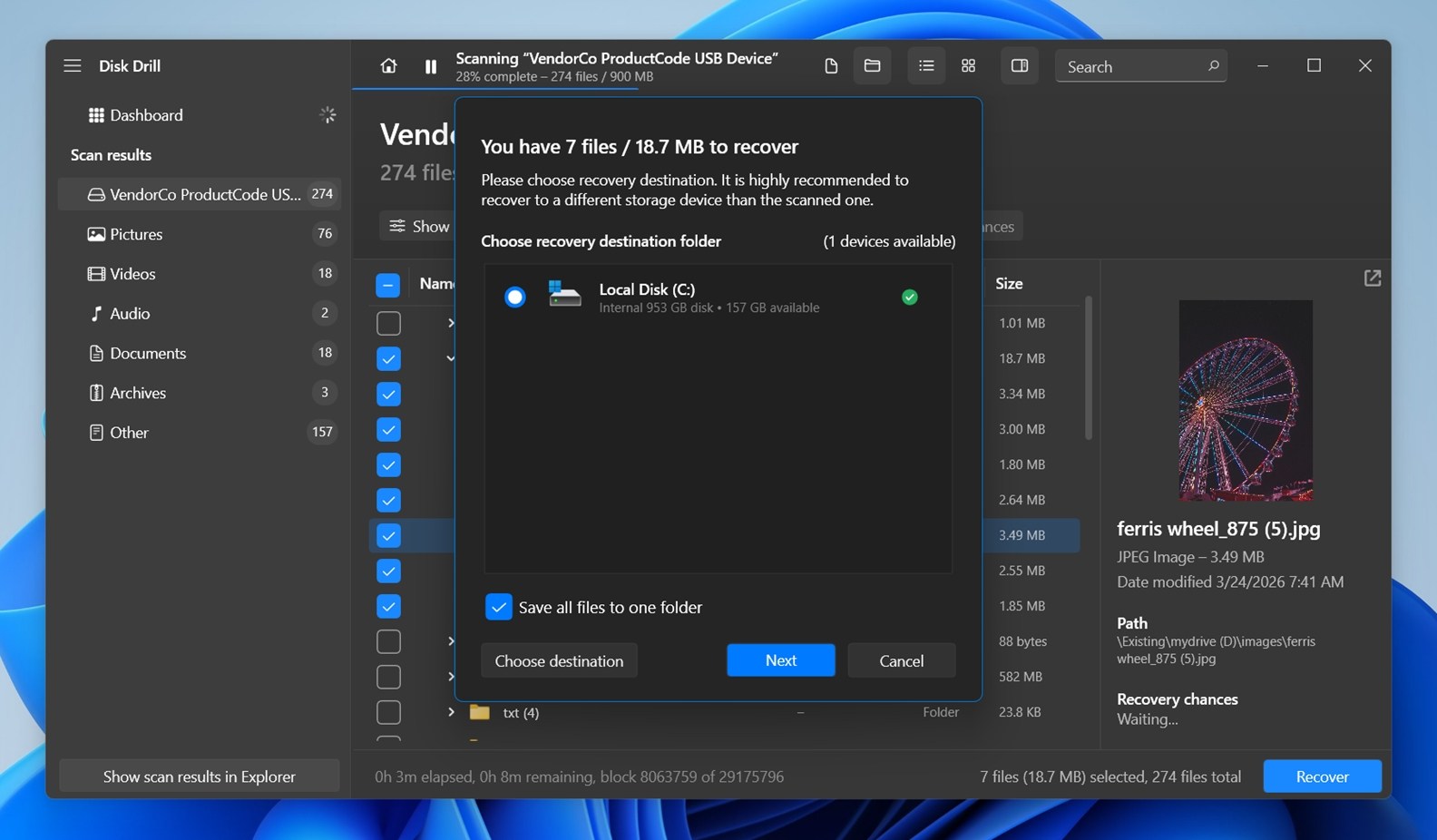Open preview in external window icon
This screenshot has height=840, width=1437.
tap(1373, 278)
